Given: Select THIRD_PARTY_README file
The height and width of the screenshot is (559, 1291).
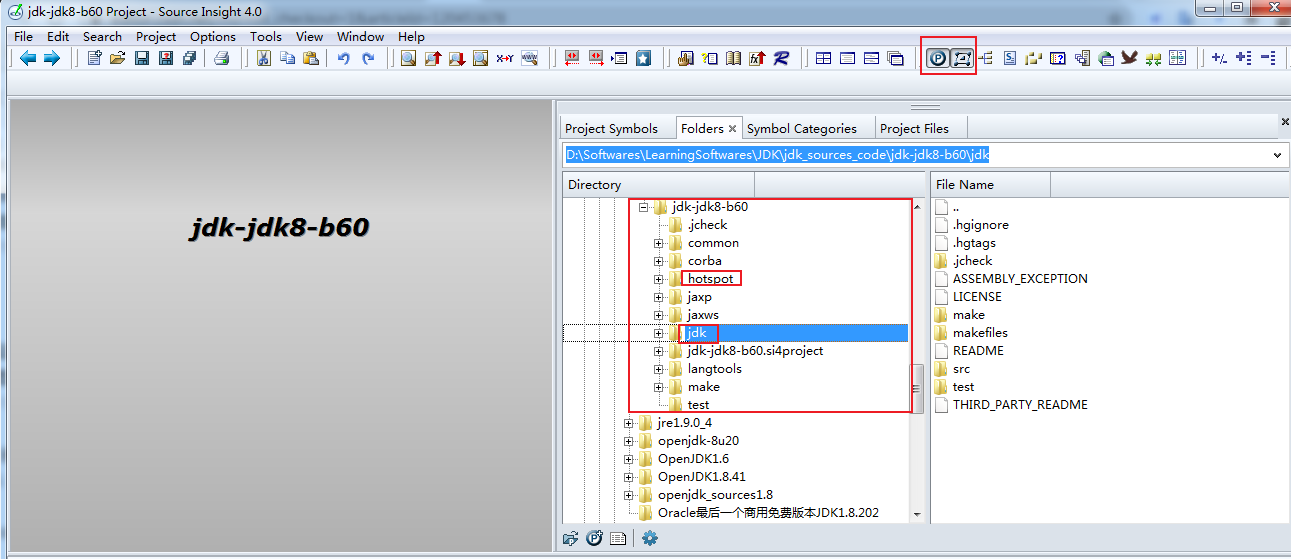Looking at the screenshot, I should 1020,405.
